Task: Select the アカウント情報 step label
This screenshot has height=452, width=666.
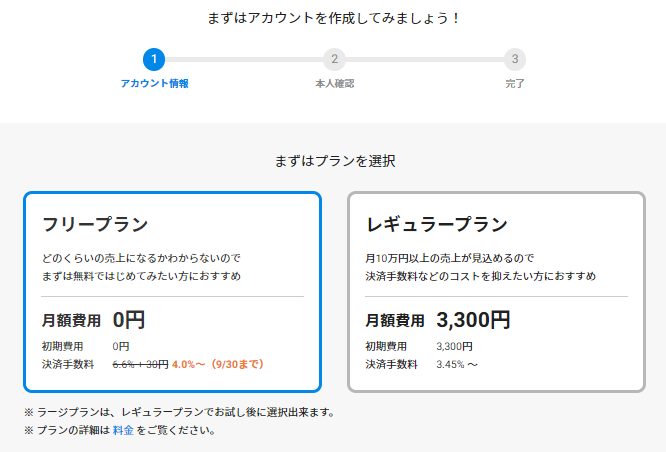Action: [x=154, y=83]
